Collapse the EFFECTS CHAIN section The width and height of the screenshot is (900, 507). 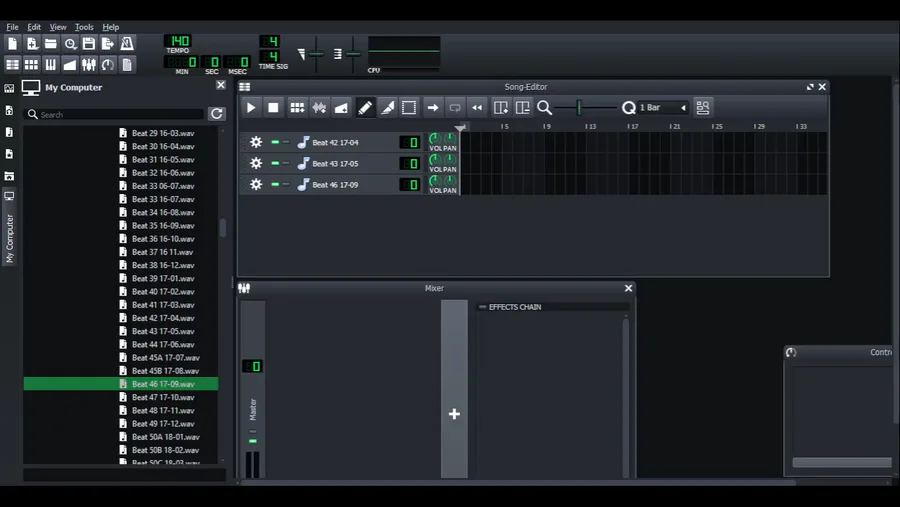tap(483, 307)
